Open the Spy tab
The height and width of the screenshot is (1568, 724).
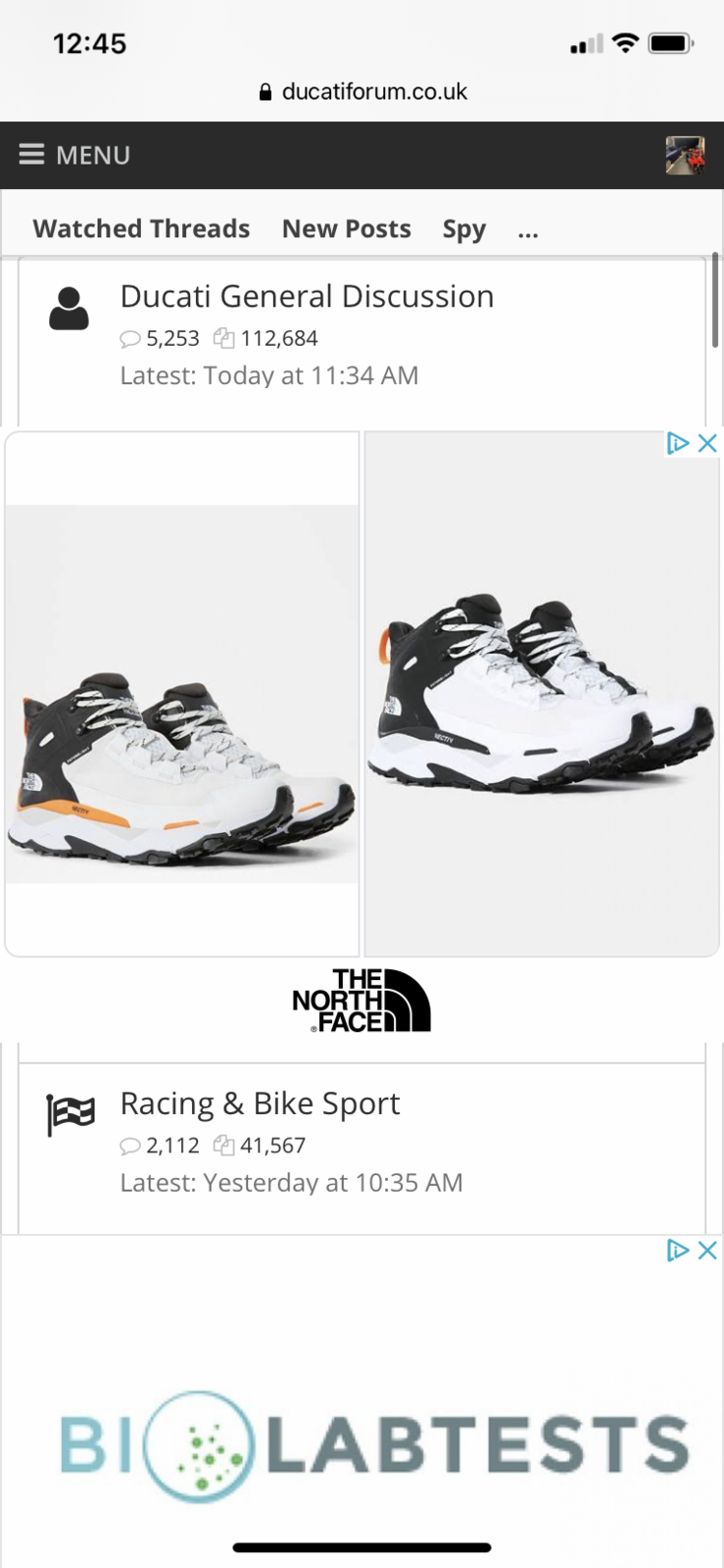click(464, 229)
